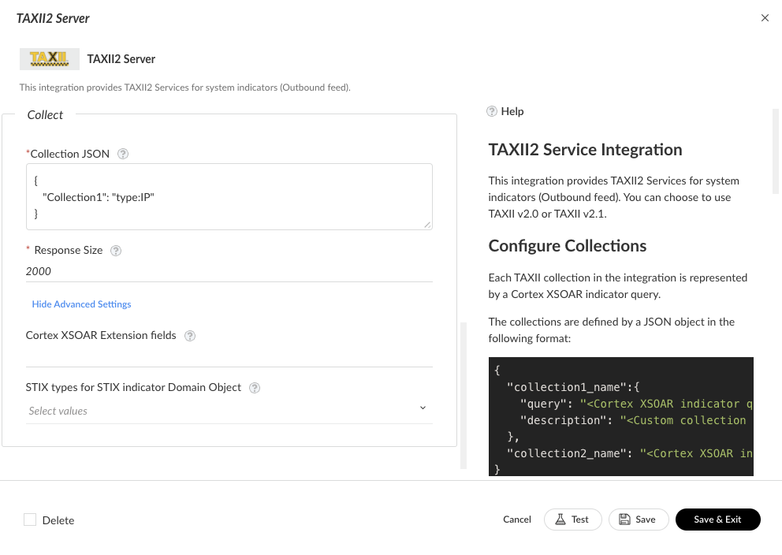Close the TAXII2 Server dialog

[x=765, y=18]
